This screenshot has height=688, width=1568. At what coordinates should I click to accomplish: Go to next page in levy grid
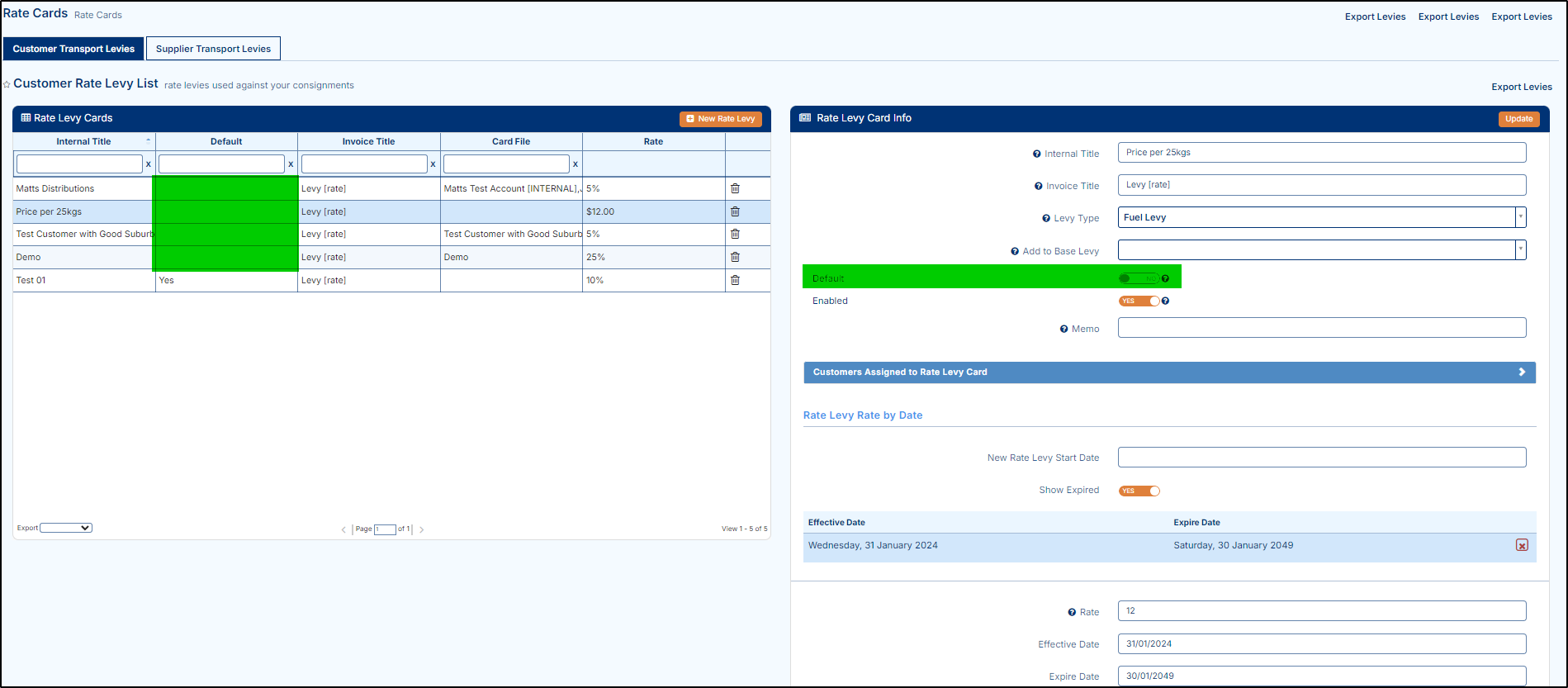pyautogui.click(x=422, y=529)
